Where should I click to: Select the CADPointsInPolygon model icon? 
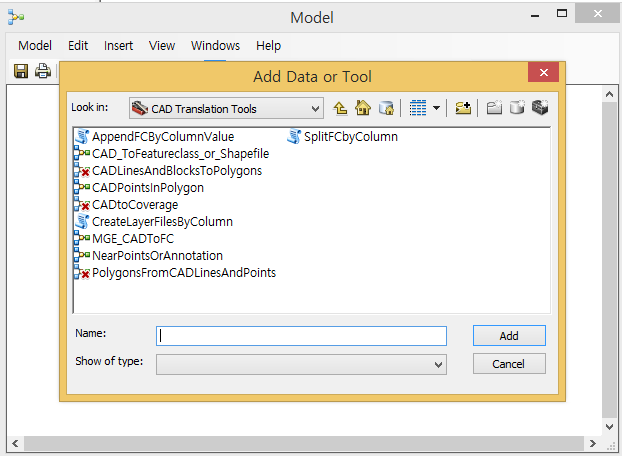tap(82, 188)
